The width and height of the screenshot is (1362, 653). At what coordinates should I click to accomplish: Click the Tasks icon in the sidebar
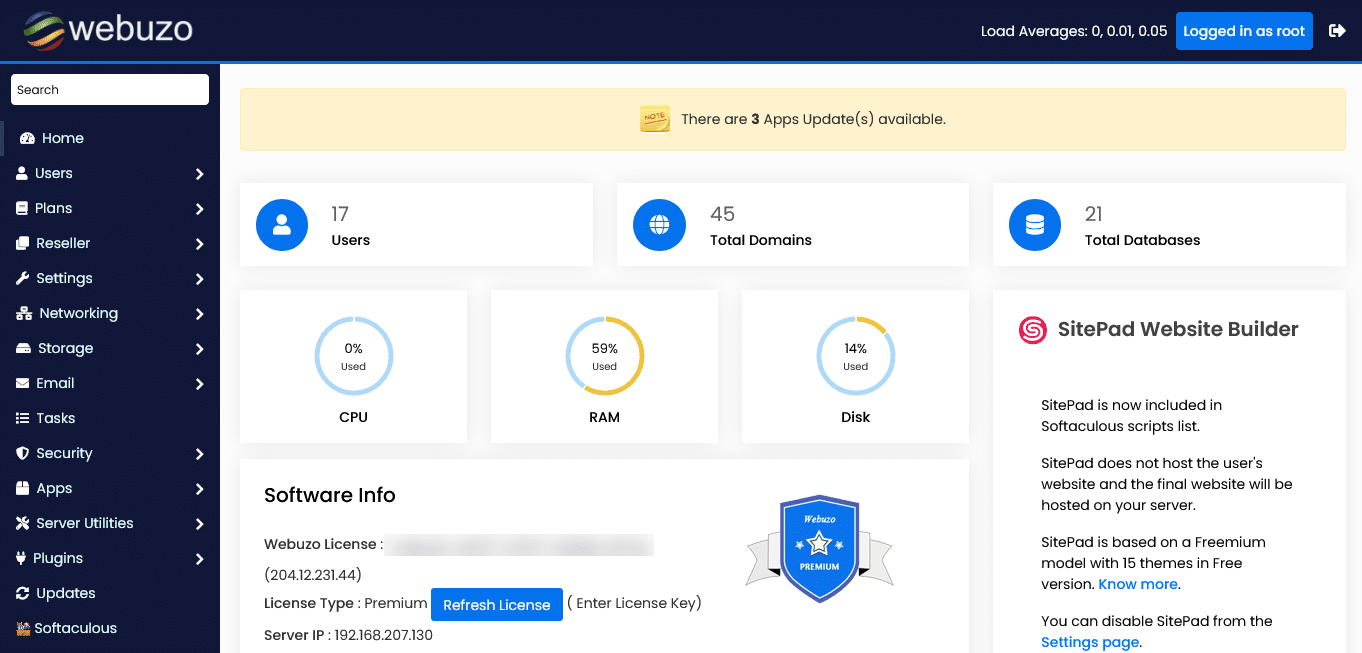[23, 418]
